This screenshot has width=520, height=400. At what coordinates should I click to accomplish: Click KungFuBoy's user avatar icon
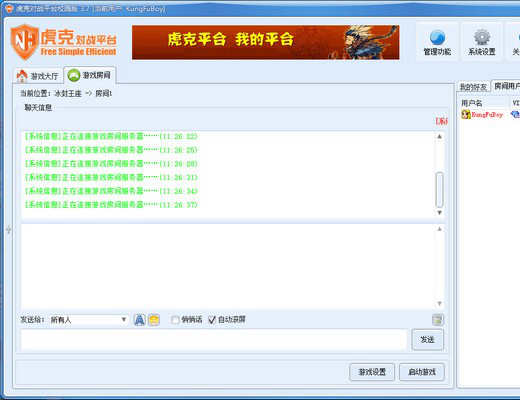465,114
